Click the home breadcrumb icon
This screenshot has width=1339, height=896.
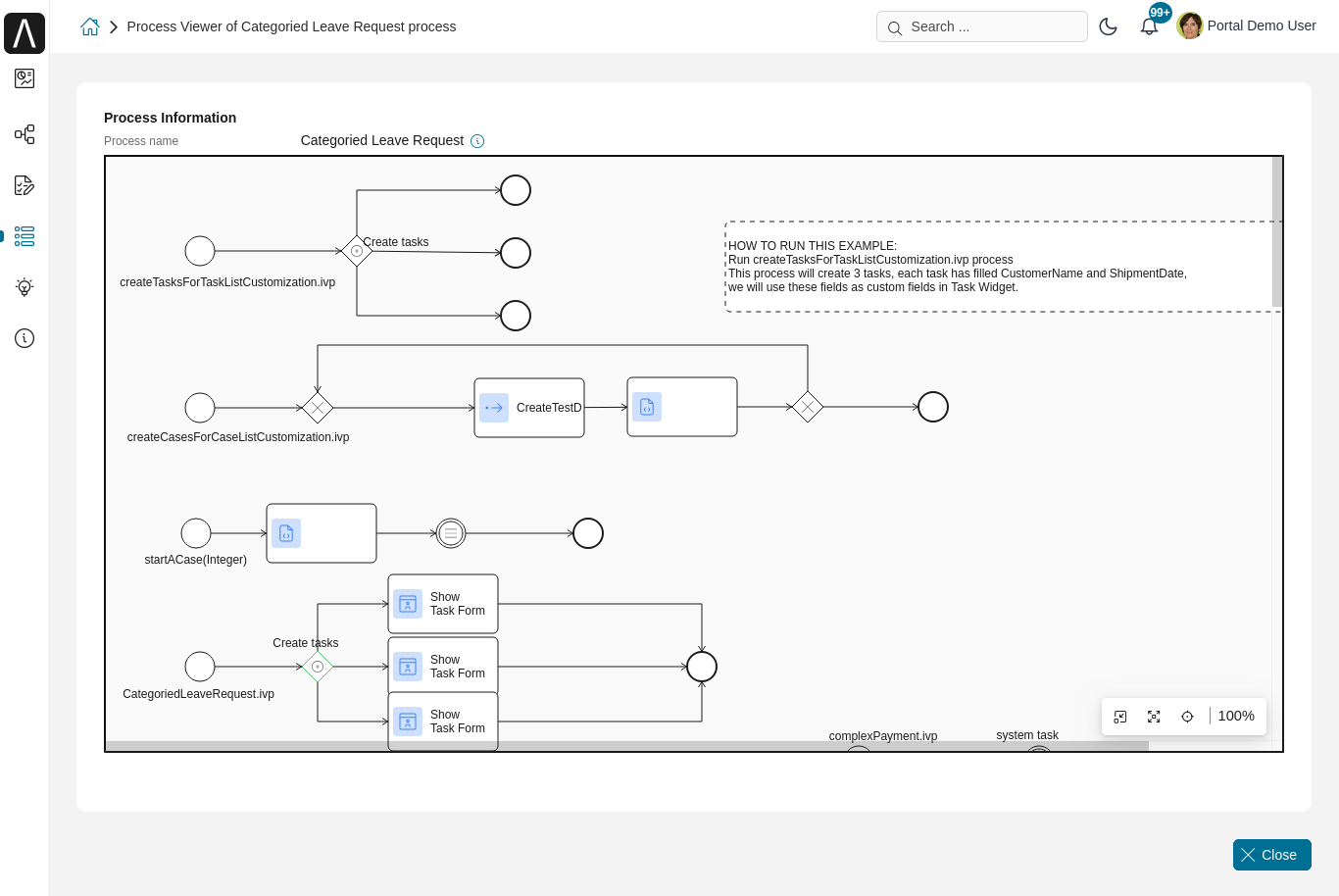pos(90,26)
